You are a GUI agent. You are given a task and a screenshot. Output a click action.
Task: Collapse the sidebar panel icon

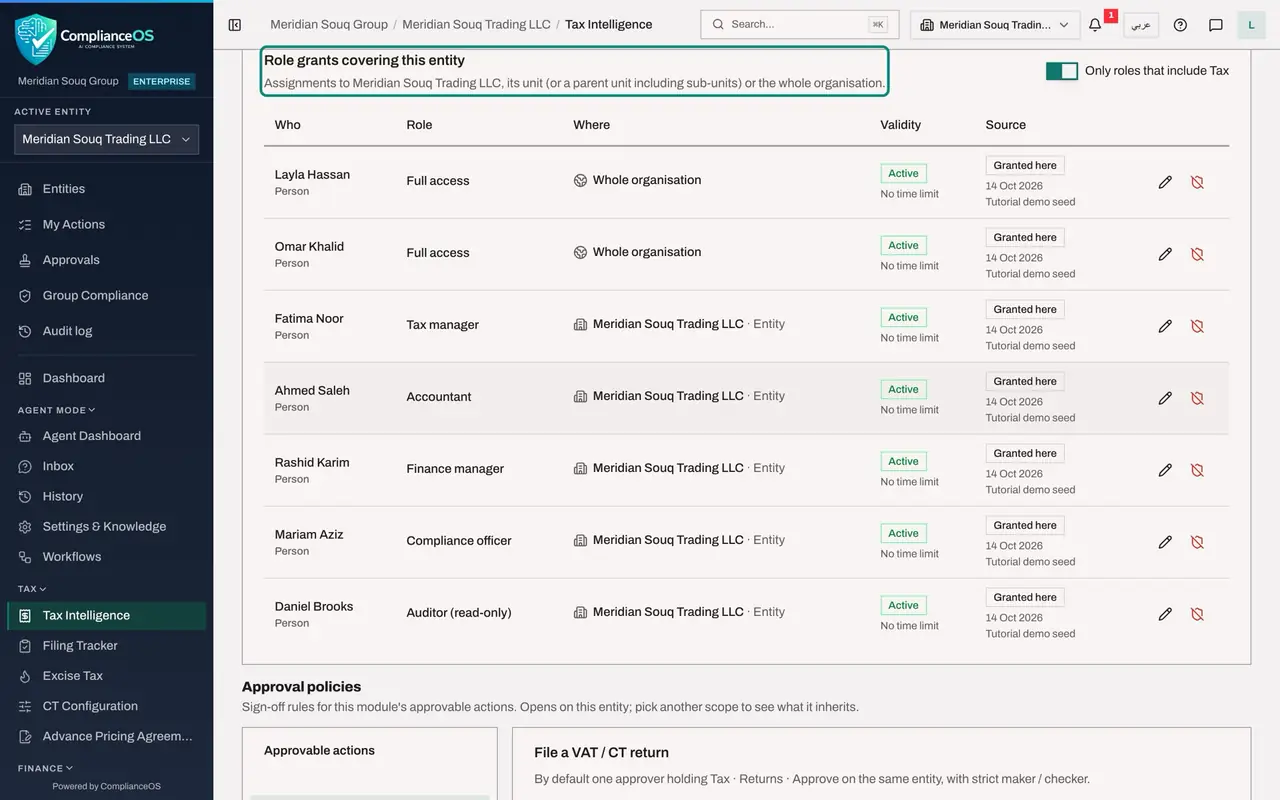[235, 25]
